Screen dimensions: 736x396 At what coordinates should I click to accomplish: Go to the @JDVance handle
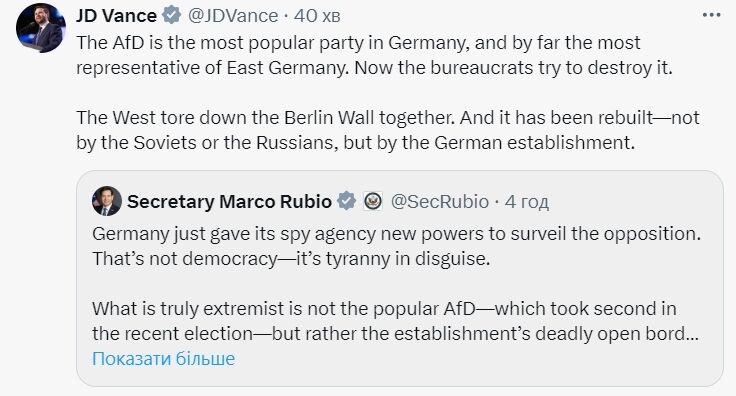point(233,15)
